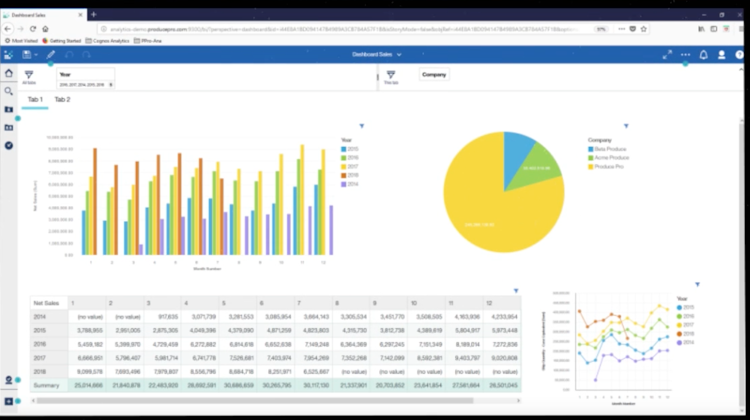Click the browser Back arrow
The width and height of the screenshot is (750, 420).
pos(8,29)
